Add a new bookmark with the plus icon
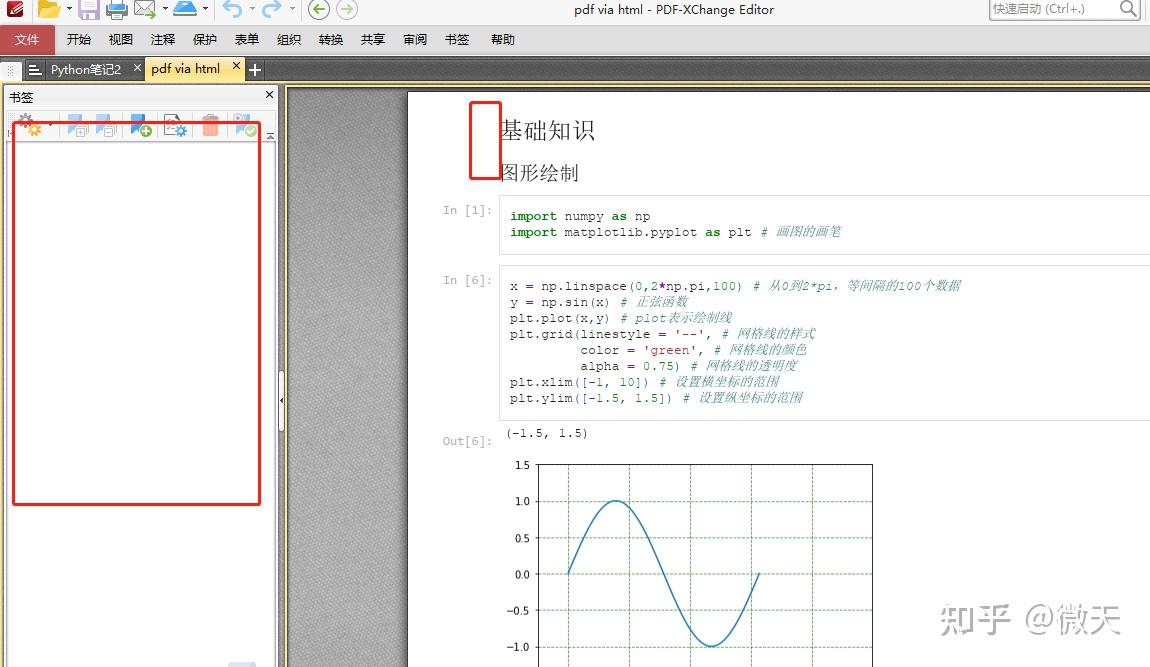Screen dimensions: 1150x667 [141, 128]
